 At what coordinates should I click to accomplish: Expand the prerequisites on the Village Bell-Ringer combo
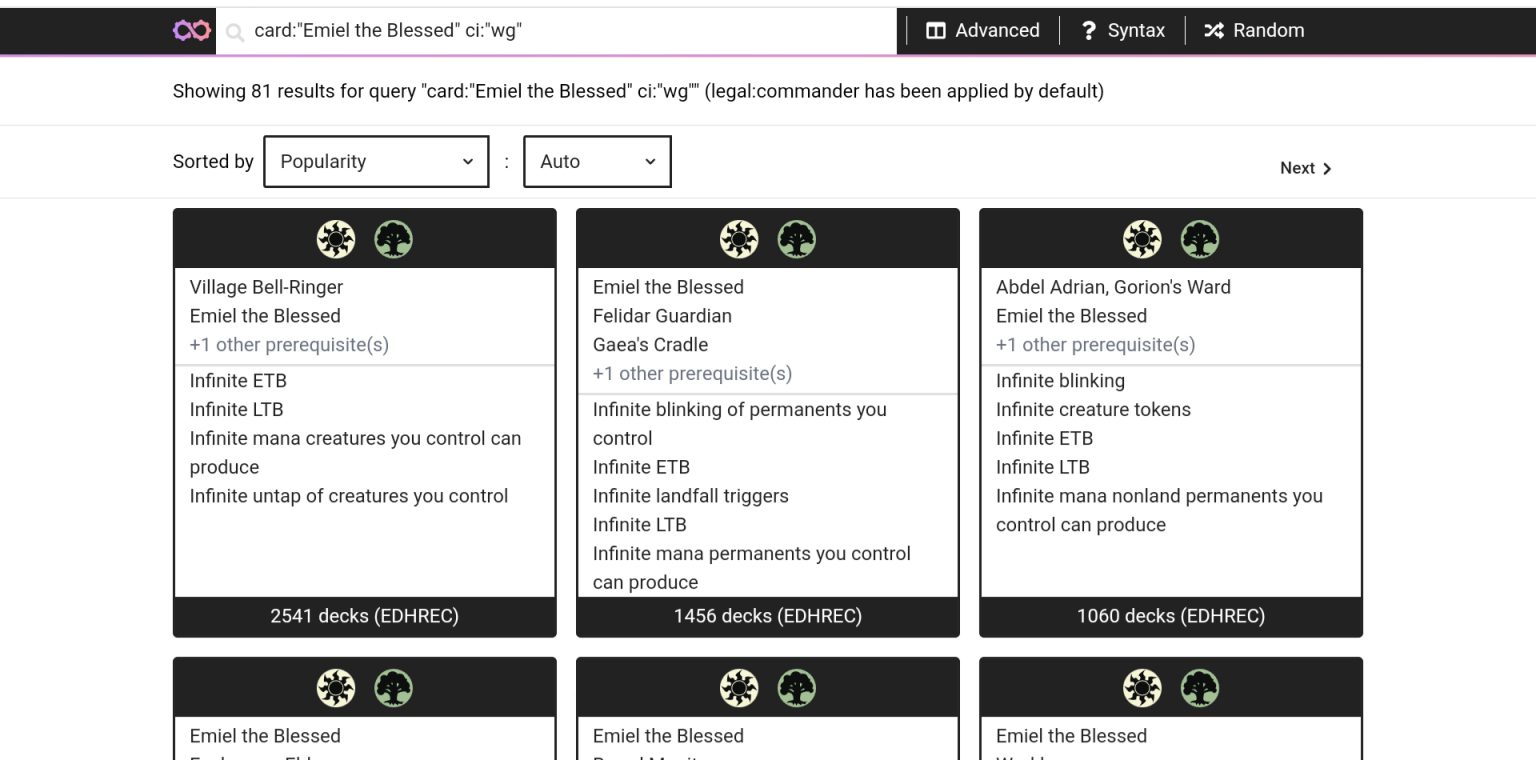click(x=290, y=344)
